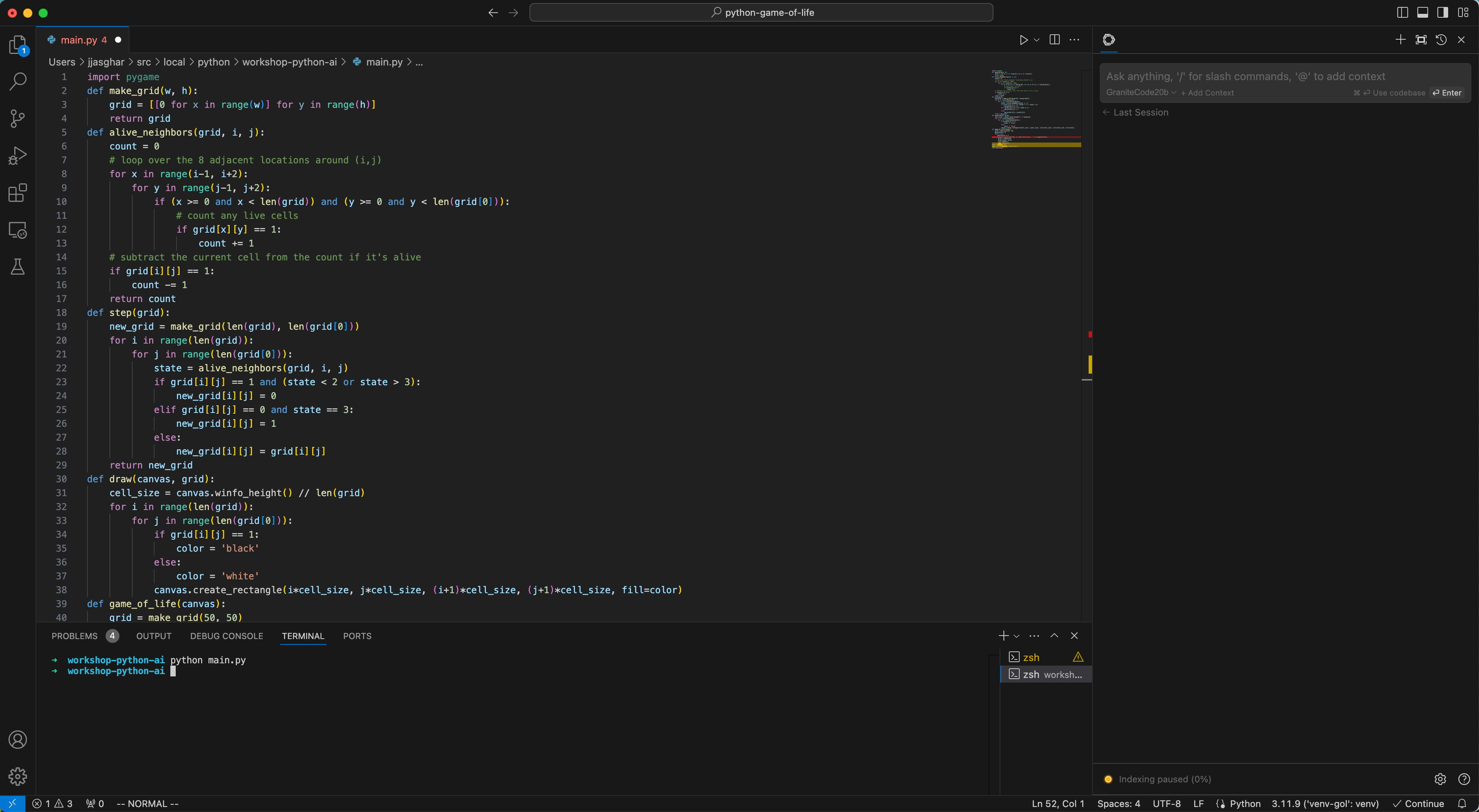This screenshot has height=812, width=1479.
Task: Click Add Context in chat box
Action: pos(1207,92)
